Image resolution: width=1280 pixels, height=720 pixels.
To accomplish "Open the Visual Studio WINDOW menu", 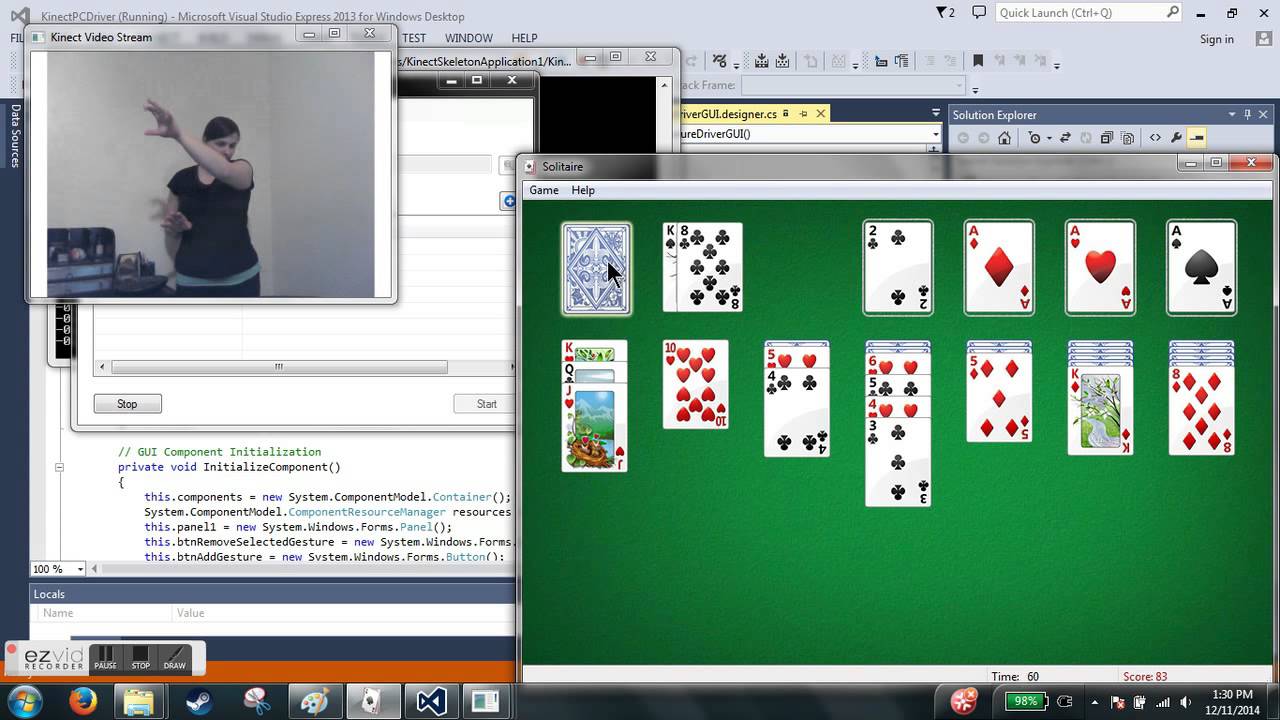I will (x=468, y=38).
